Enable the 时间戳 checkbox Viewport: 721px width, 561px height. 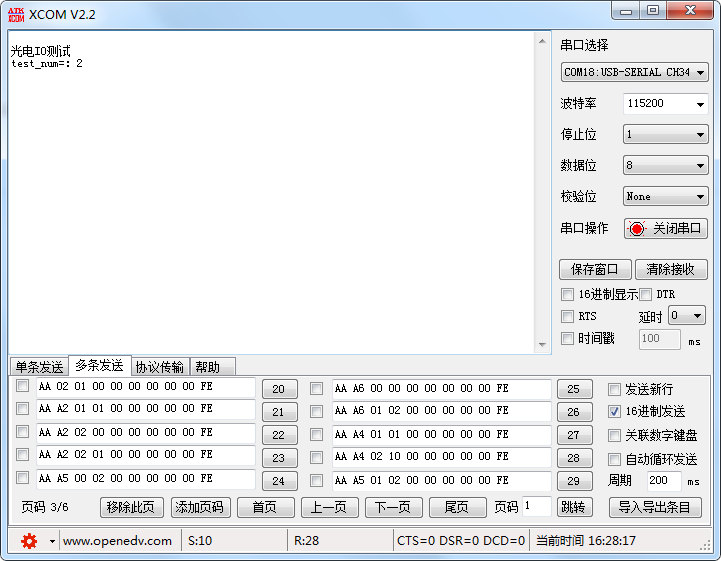click(x=567, y=339)
